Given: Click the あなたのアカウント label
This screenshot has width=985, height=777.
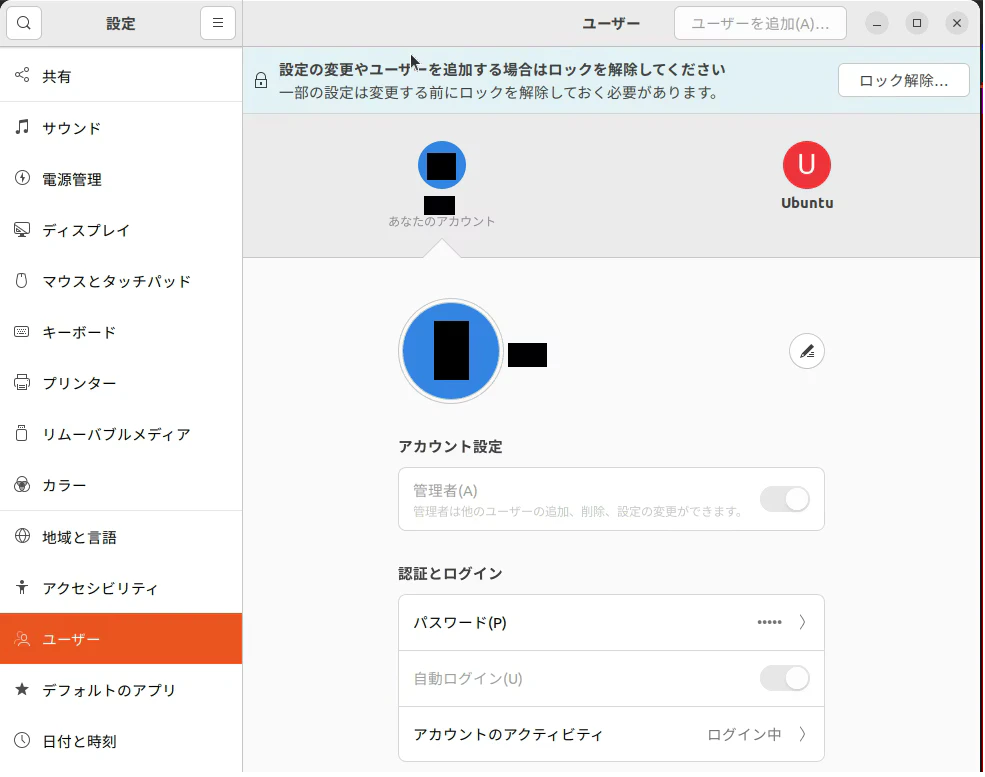Looking at the screenshot, I should tap(442, 221).
